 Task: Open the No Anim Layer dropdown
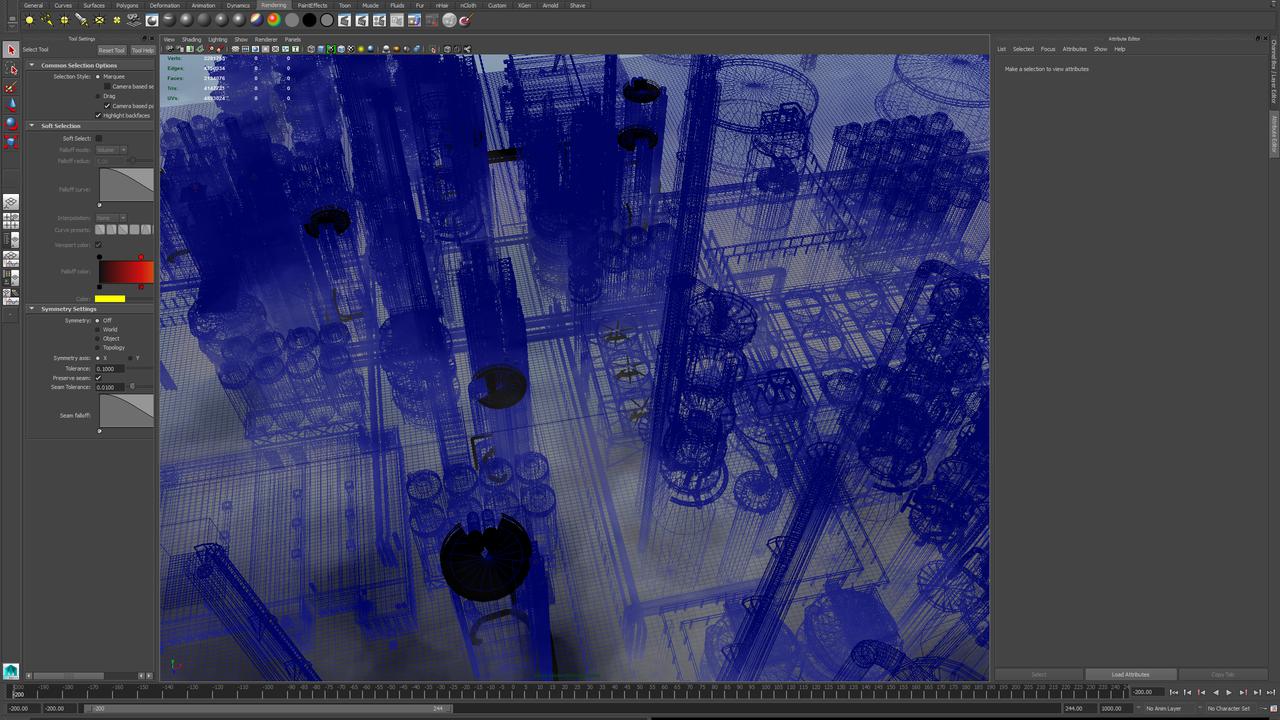click(x=1163, y=708)
